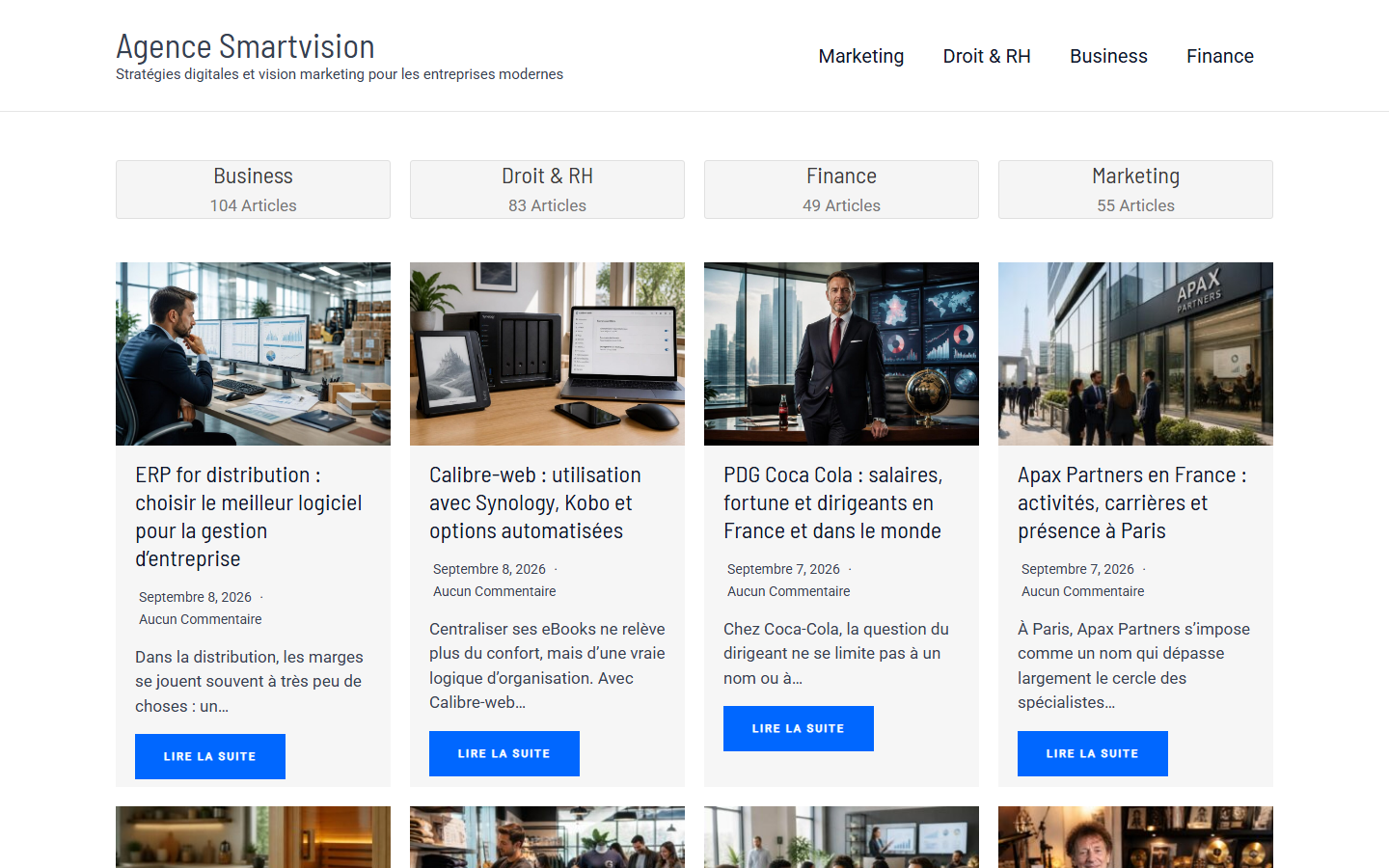Viewport: 1389px width, 868px height.
Task: Select the Droit & RH 83 Articles box
Action: [x=547, y=189]
